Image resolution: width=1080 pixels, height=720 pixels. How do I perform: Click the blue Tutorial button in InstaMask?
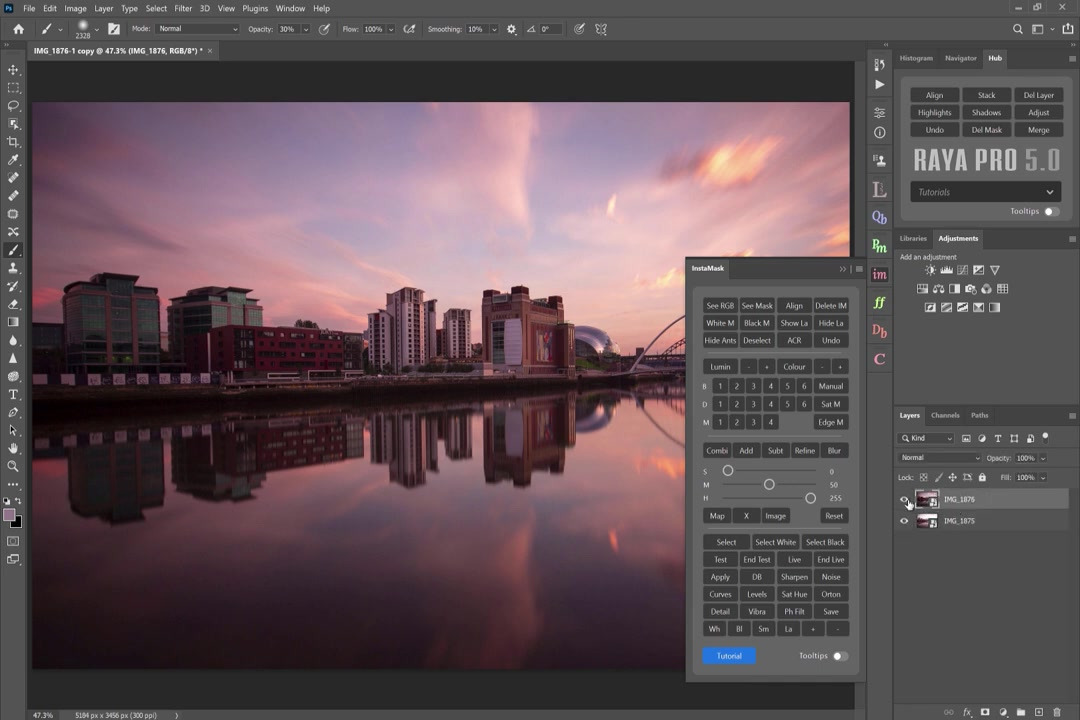tap(729, 656)
